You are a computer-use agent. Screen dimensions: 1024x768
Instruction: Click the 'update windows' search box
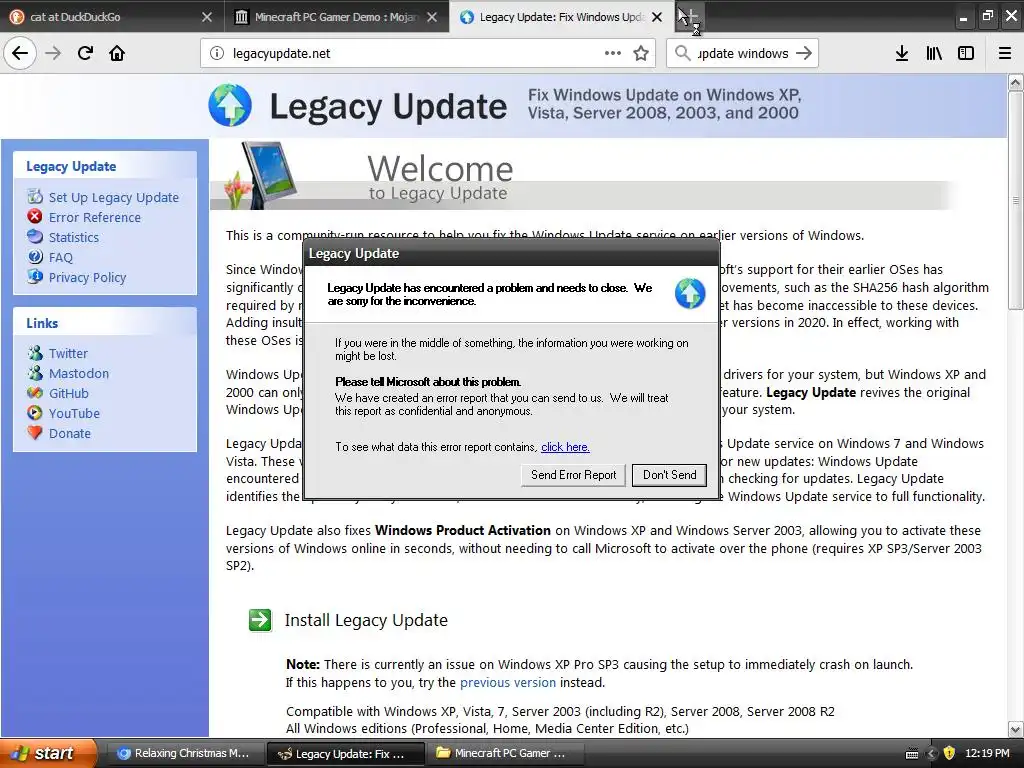tap(743, 54)
